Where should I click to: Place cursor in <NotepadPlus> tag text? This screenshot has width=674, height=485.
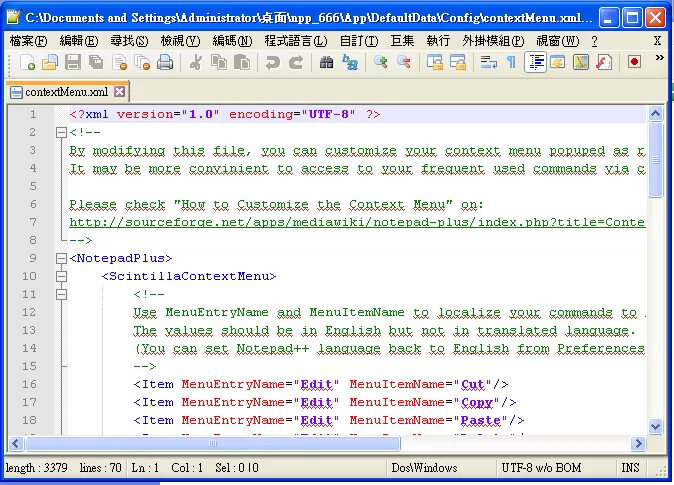click(x=121, y=258)
